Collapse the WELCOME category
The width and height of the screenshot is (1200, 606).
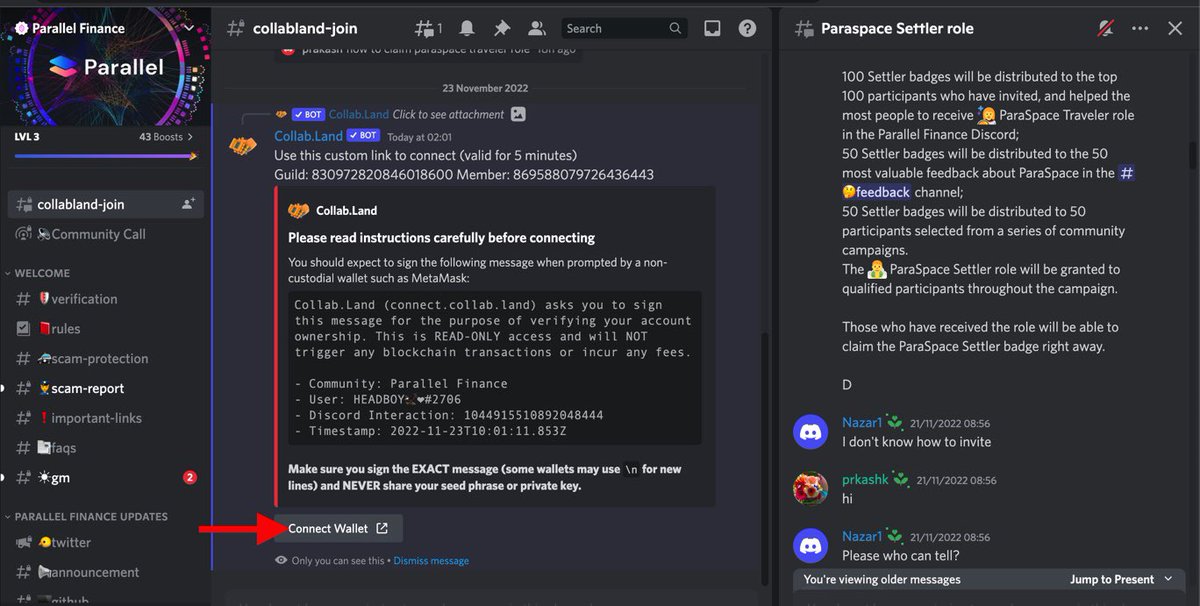[x=42, y=272]
